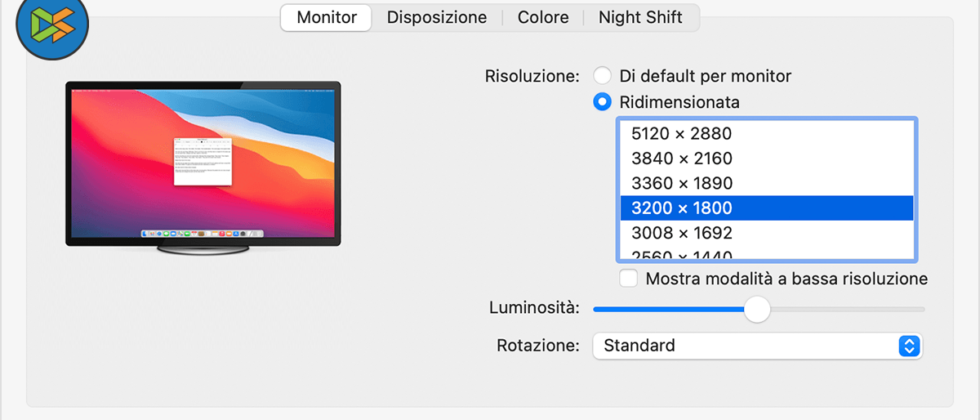Viewport: 980px width, 420px height.
Task: Enable 'Mostra modalità a bassa risoluzione' checkbox
Action: (629, 279)
